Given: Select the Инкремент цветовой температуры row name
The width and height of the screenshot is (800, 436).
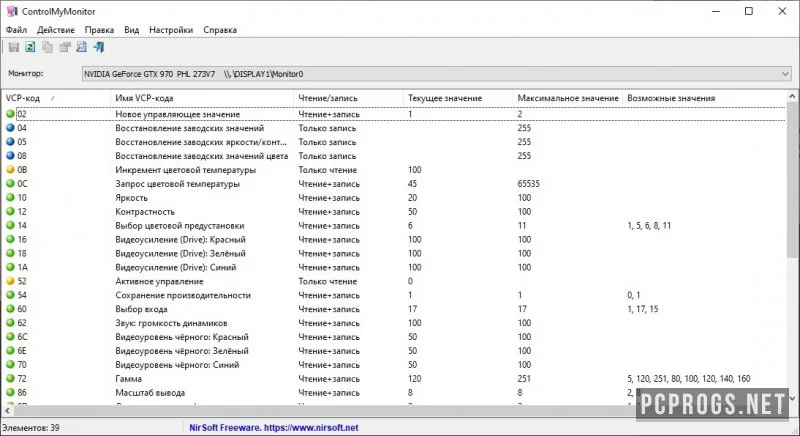Looking at the screenshot, I should (186, 170).
